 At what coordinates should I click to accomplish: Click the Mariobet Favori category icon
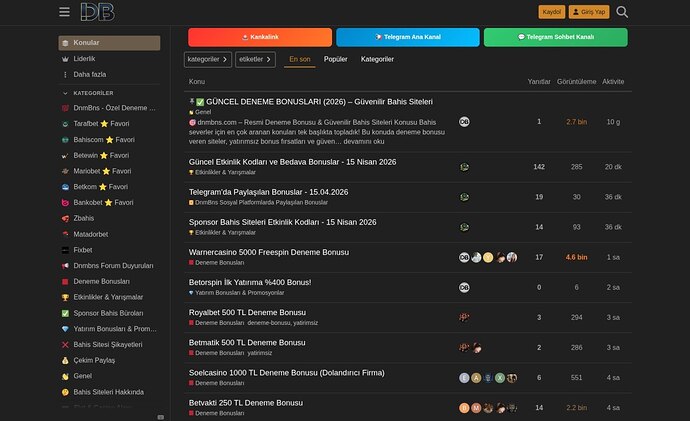click(65, 171)
